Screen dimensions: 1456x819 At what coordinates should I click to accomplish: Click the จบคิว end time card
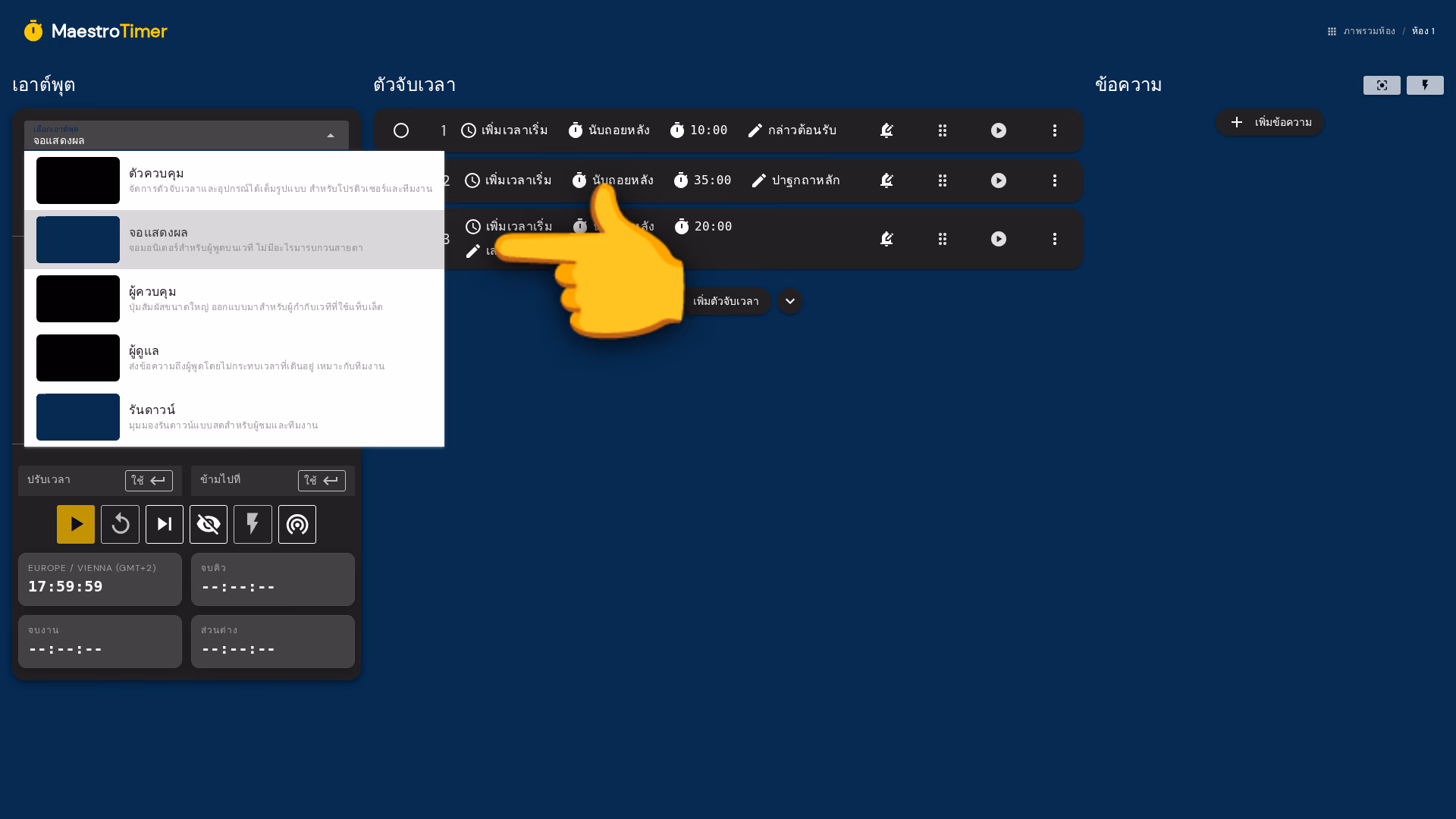[x=273, y=579]
